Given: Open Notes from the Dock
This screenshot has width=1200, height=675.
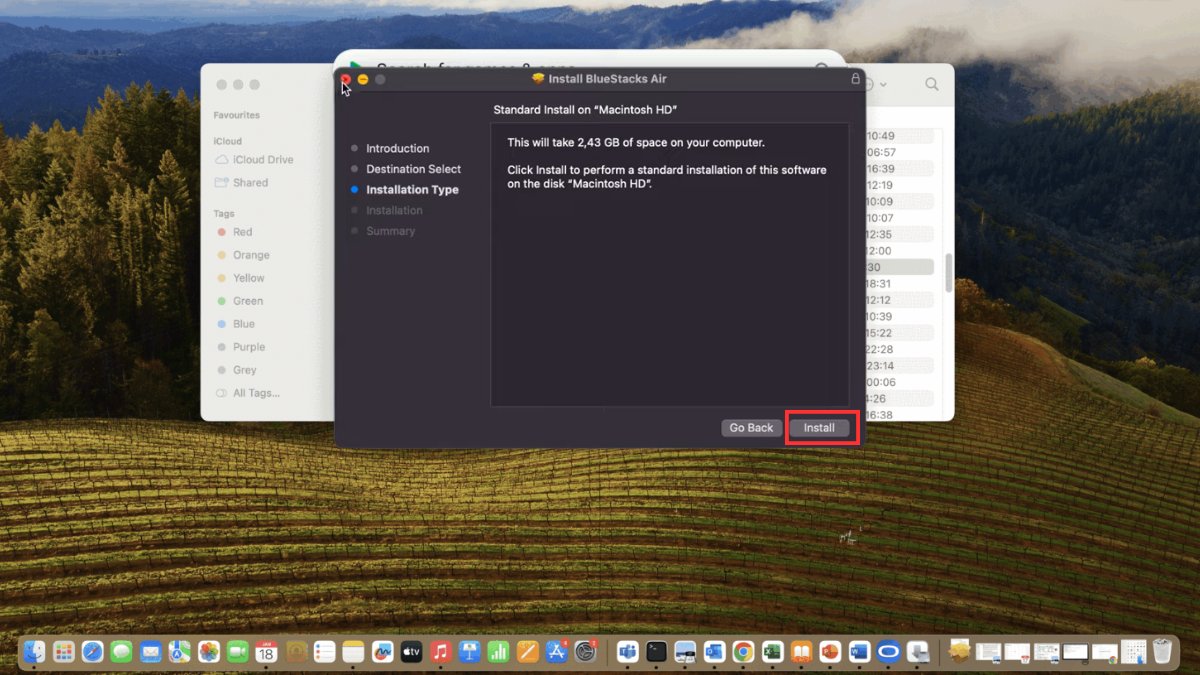Looking at the screenshot, I should click(x=352, y=652).
